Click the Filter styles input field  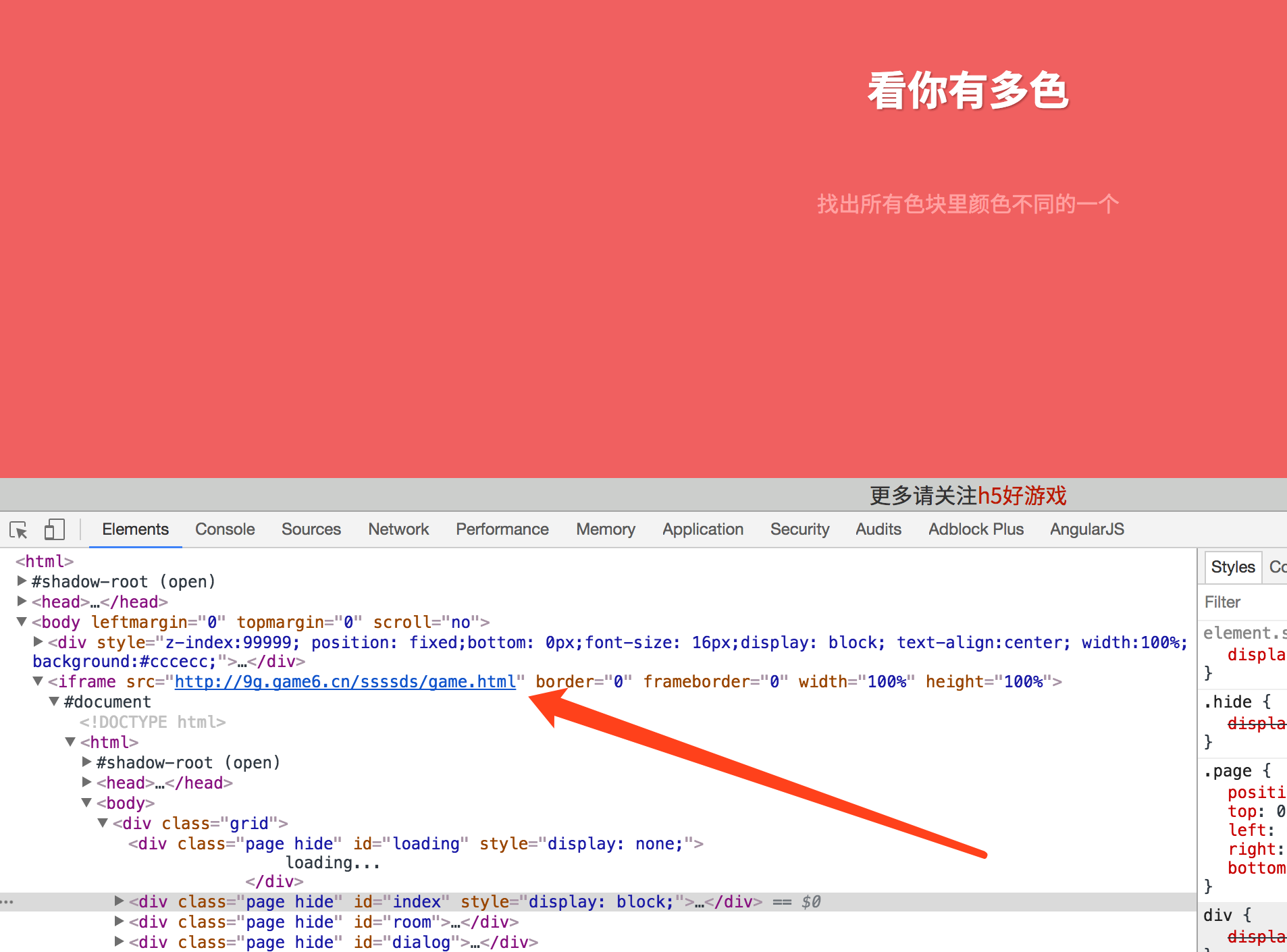(x=1242, y=602)
